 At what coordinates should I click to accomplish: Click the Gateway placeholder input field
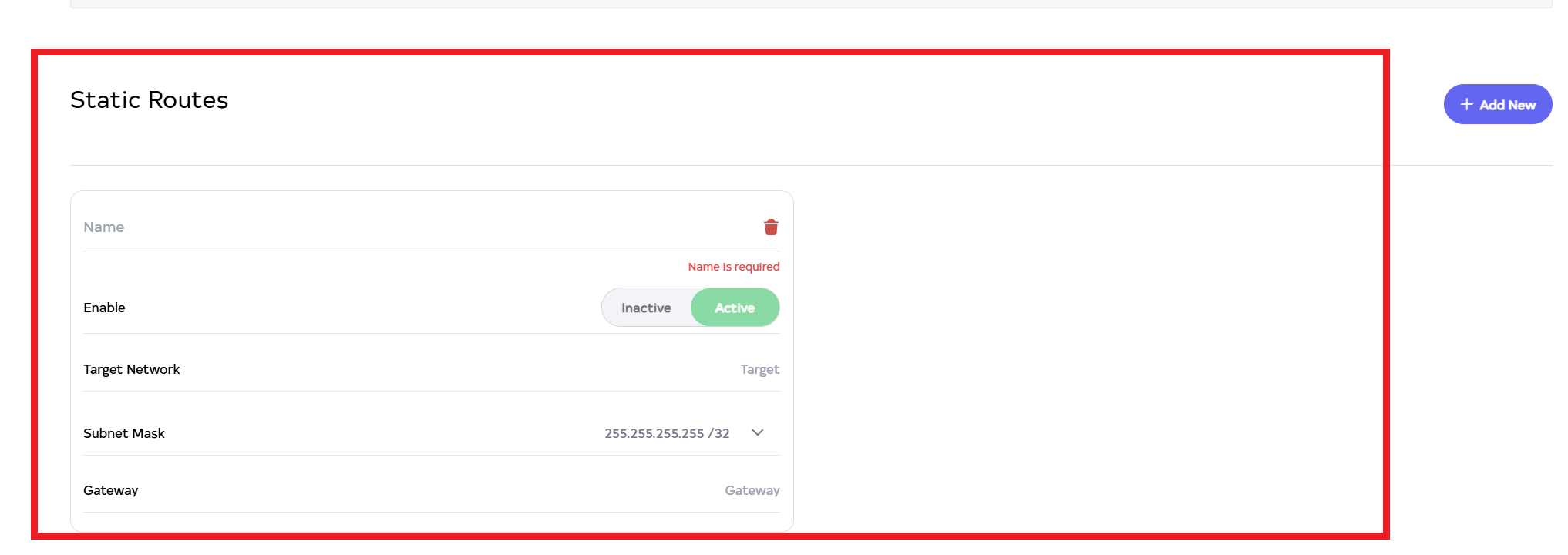click(752, 490)
